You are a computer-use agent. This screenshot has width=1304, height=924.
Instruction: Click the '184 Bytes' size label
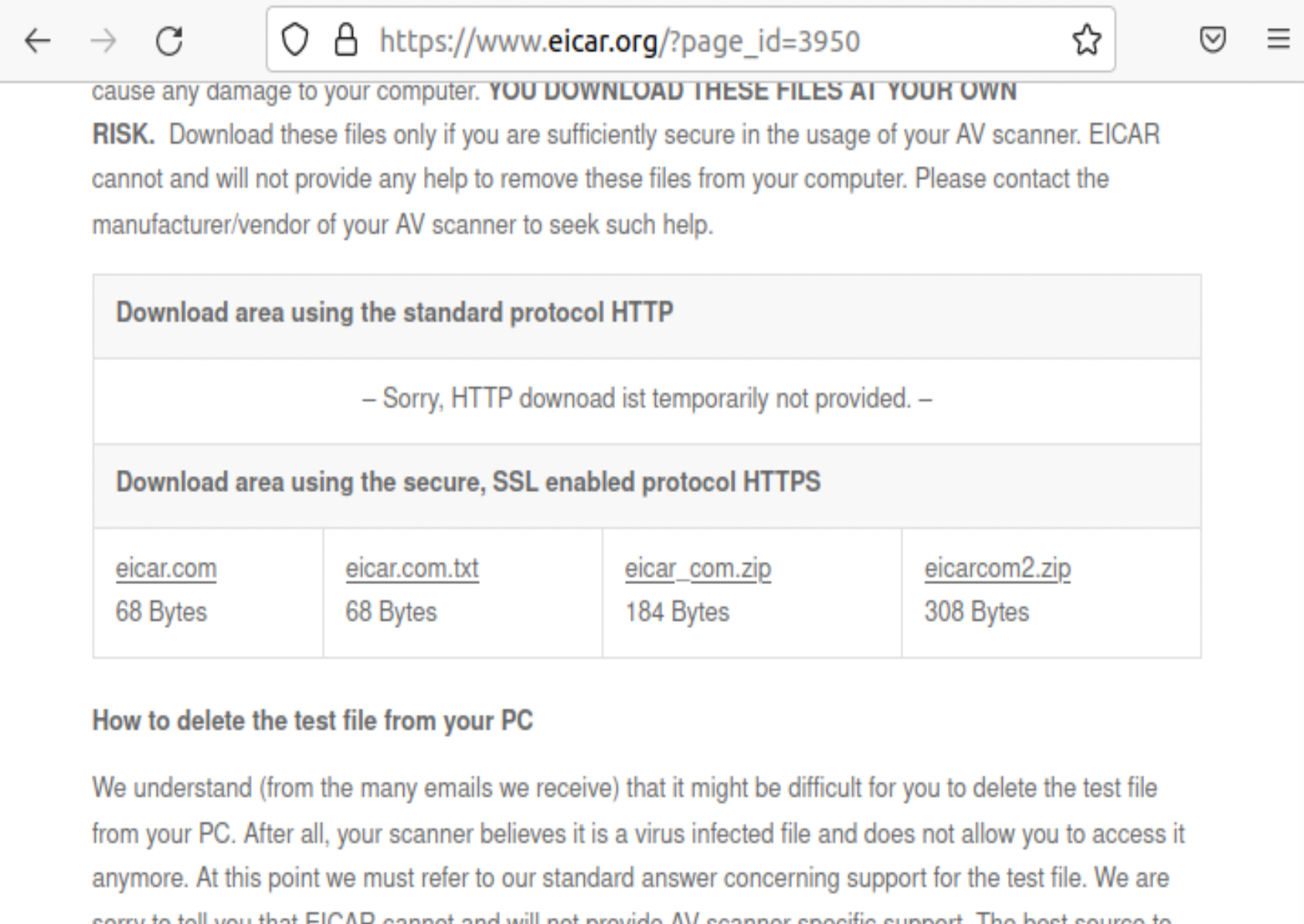tap(677, 612)
